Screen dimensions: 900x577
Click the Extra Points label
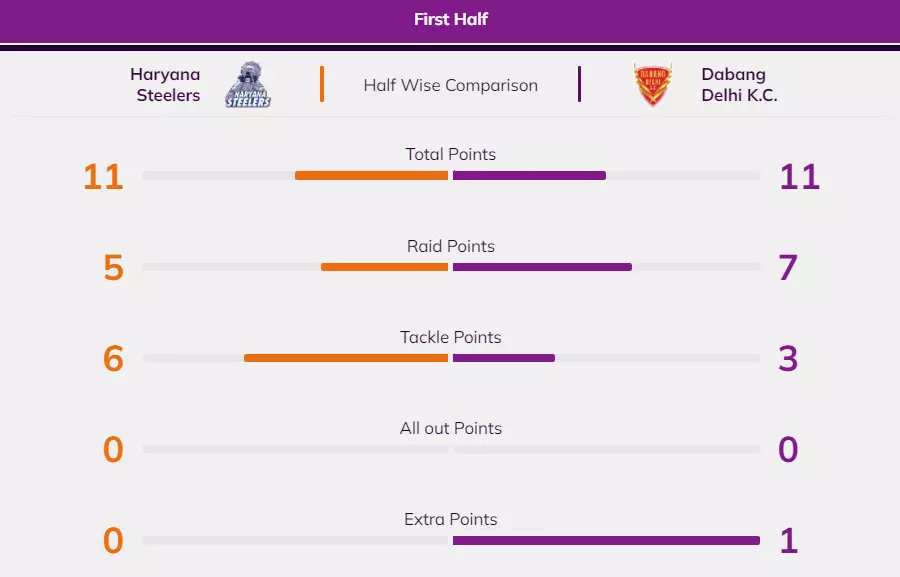(x=450, y=519)
